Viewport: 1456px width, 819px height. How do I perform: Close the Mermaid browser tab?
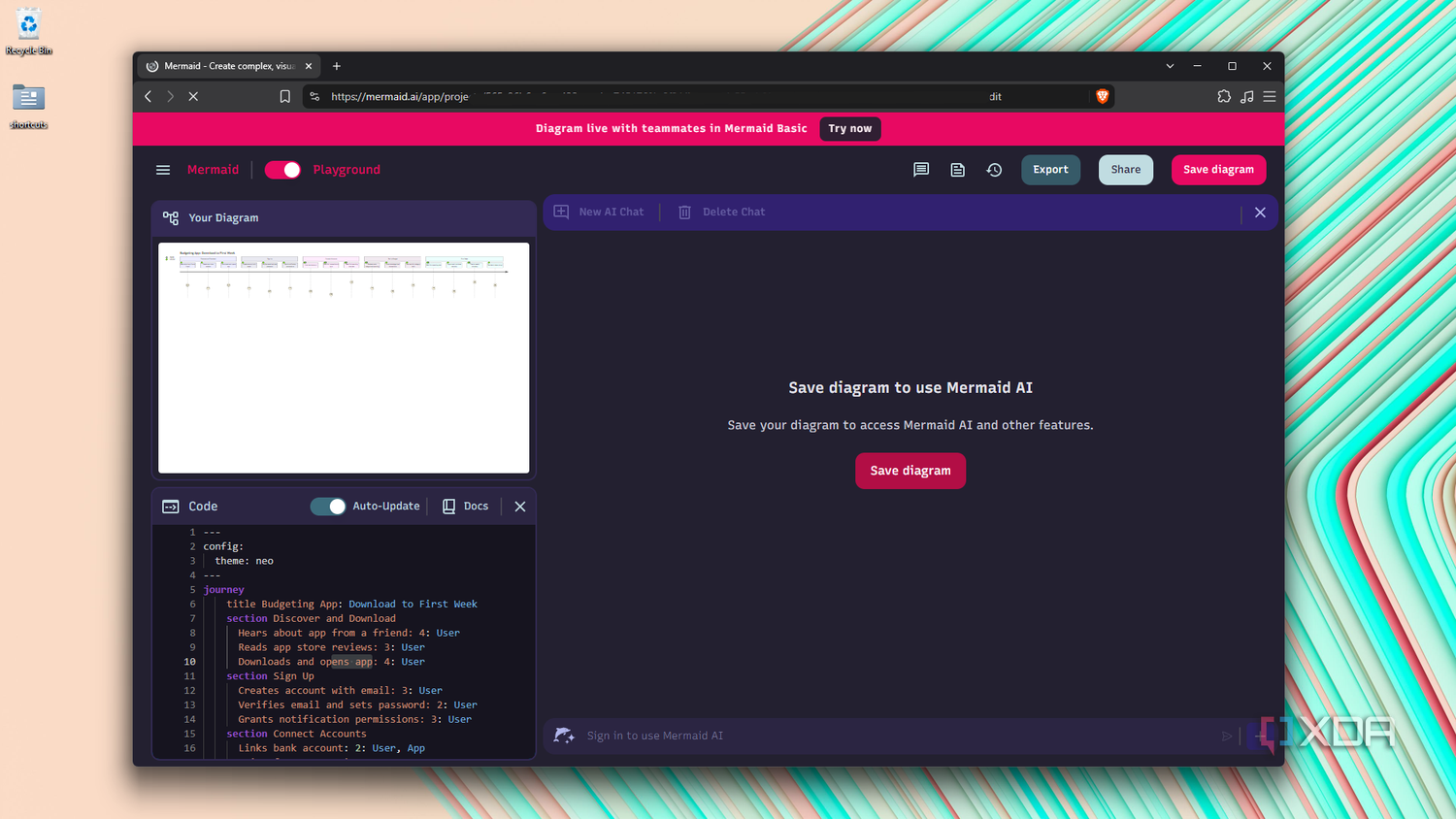coord(309,66)
